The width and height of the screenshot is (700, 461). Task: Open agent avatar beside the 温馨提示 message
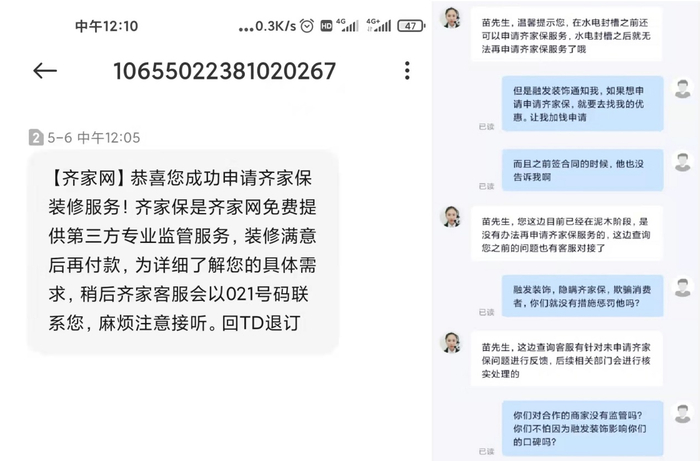coord(451,18)
